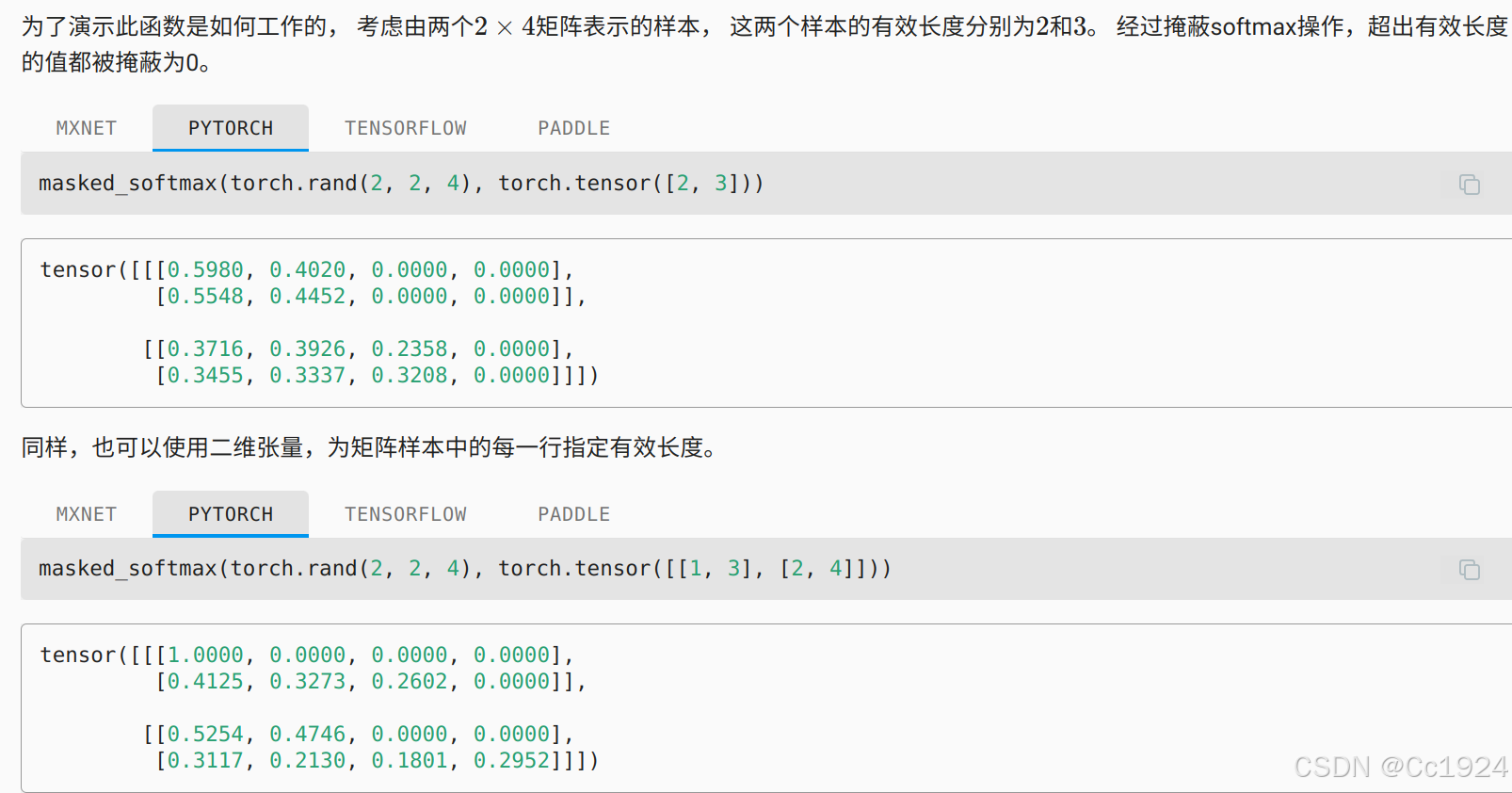The height and width of the screenshot is (793, 1512).
Task: Click output row starting with 0.4125
Action: click(x=371, y=682)
